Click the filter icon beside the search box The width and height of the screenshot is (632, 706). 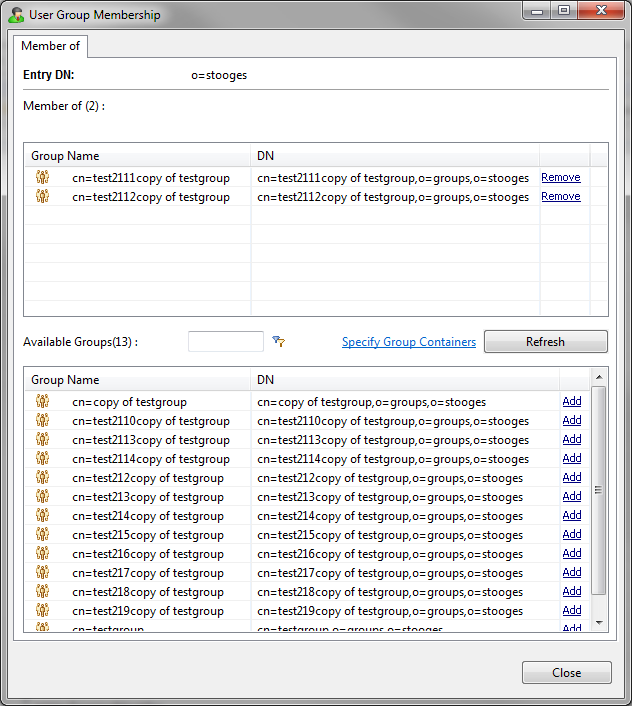279,342
